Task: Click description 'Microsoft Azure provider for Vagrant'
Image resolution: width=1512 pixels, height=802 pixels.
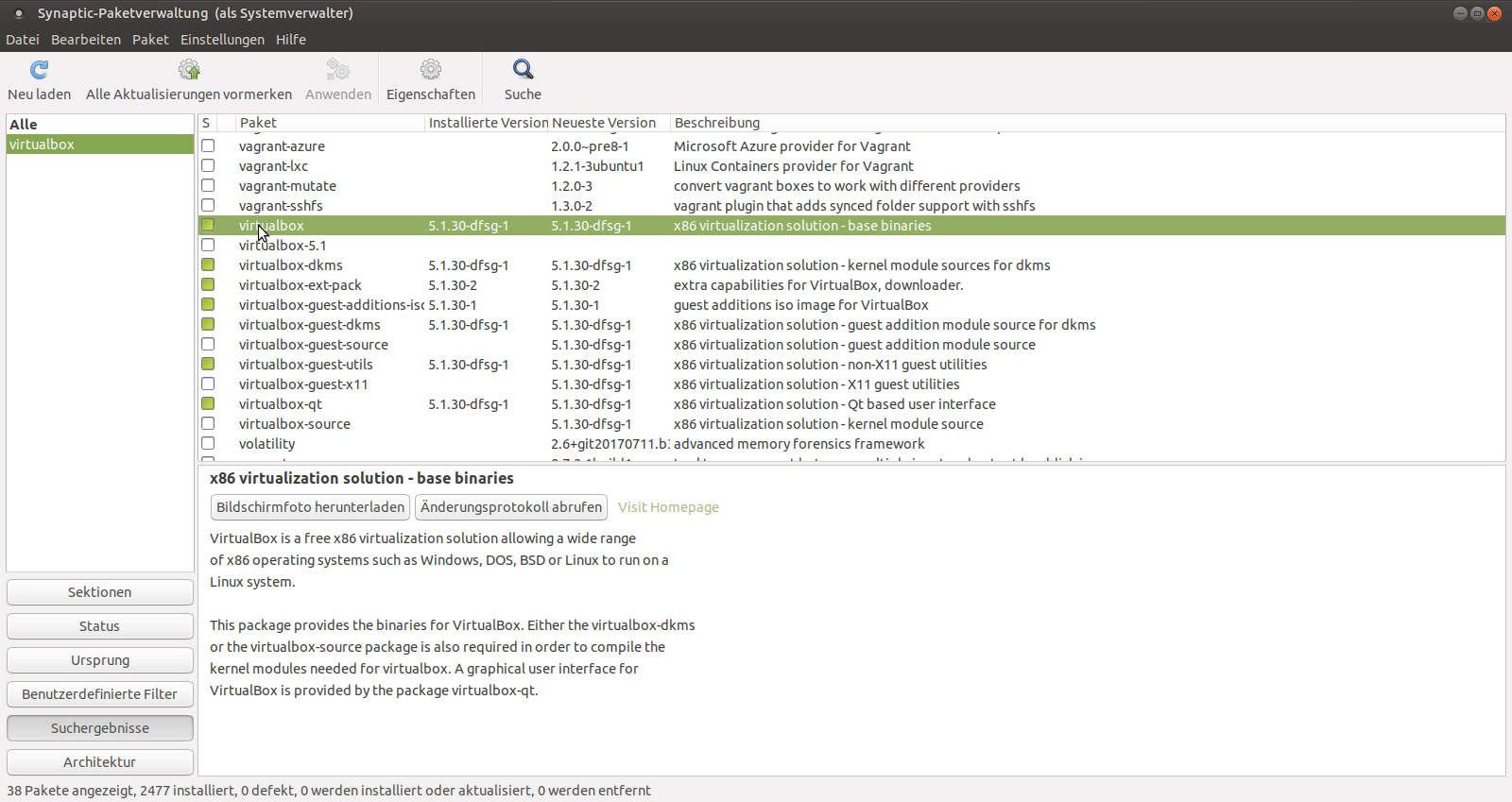Action: pyautogui.click(x=792, y=146)
